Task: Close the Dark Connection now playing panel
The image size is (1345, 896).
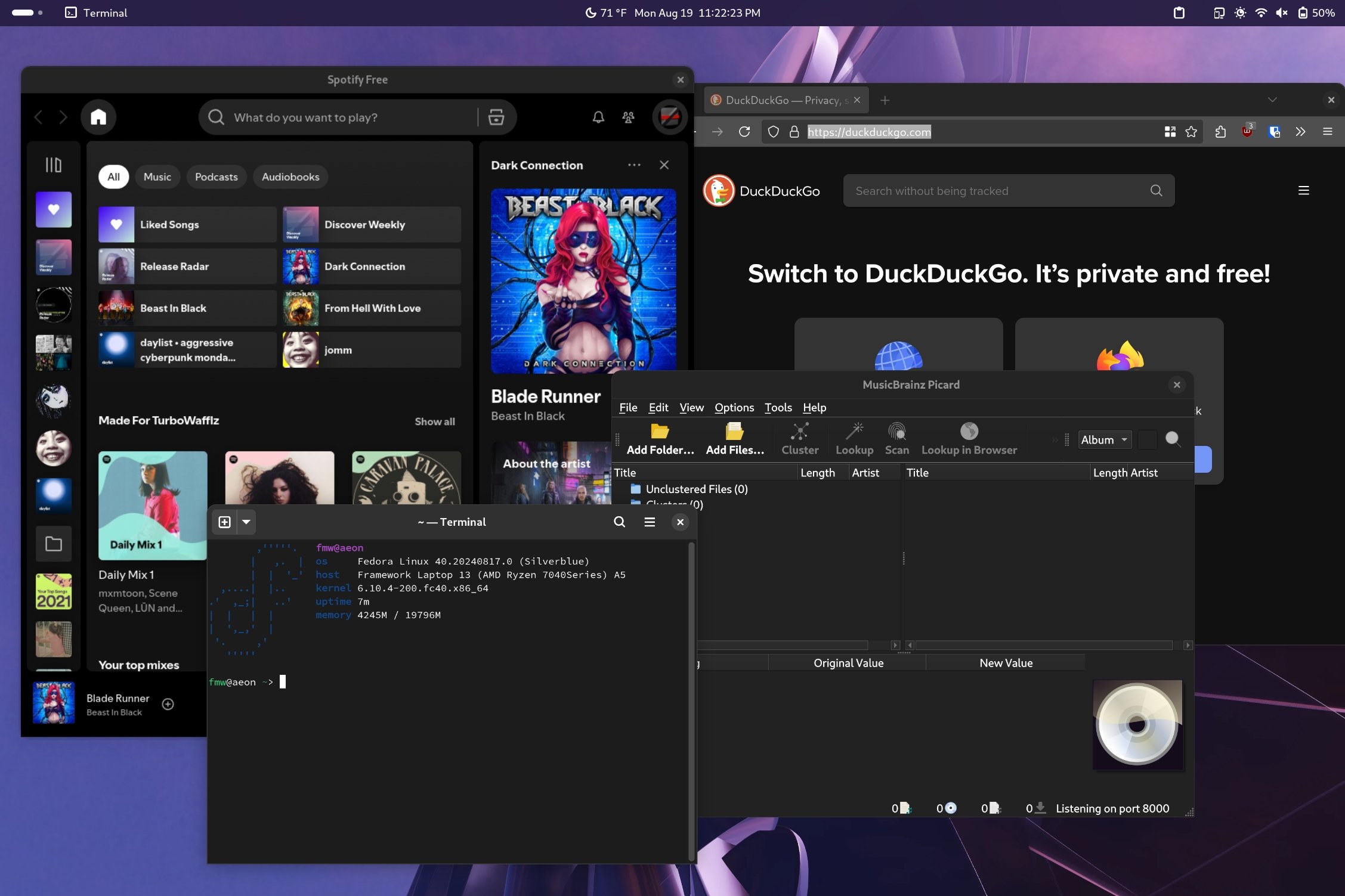Action: [664, 165]
